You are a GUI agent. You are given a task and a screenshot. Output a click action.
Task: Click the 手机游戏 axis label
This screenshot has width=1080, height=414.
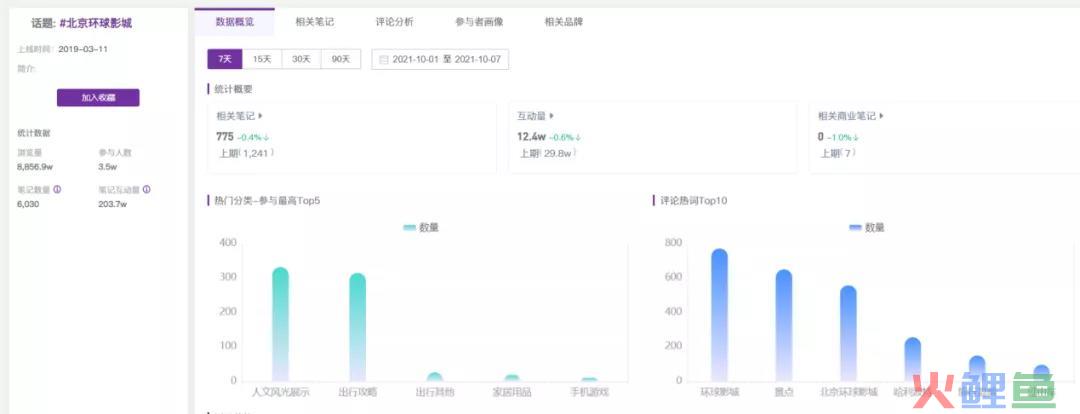click(590, 392)
